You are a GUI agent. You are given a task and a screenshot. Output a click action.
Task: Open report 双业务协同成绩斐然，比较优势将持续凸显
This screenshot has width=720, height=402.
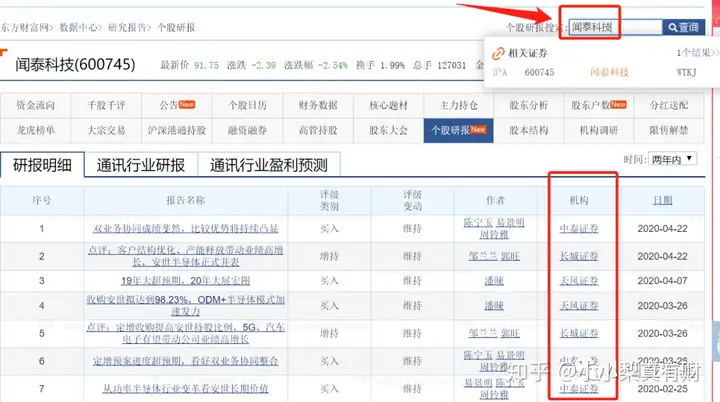pos(186,228)
